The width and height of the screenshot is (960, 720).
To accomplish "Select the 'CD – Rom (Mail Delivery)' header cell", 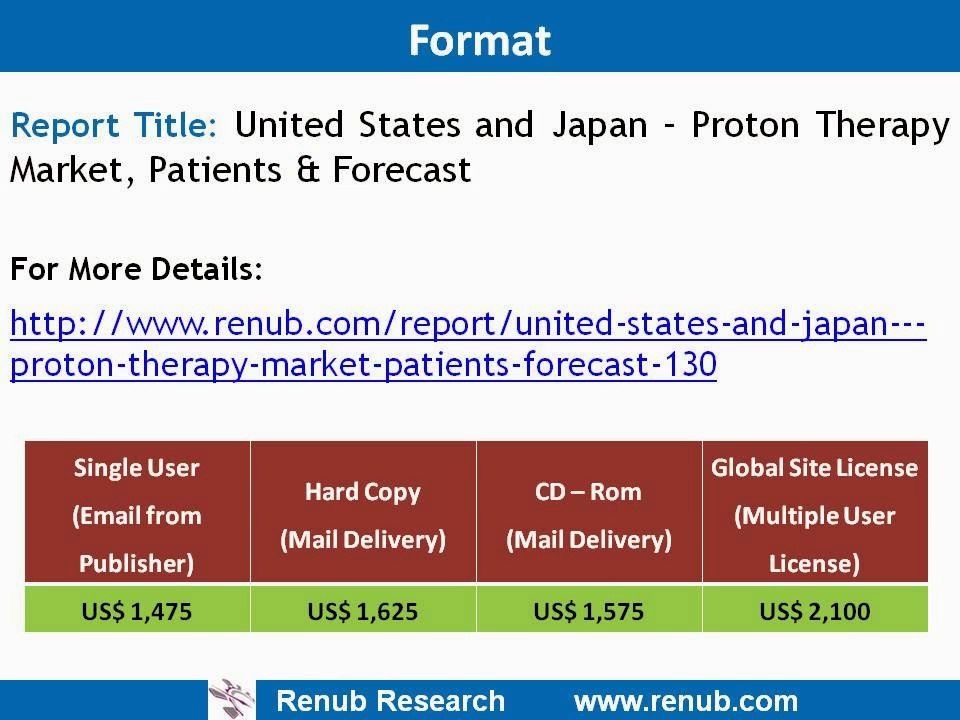I will 589,511.
